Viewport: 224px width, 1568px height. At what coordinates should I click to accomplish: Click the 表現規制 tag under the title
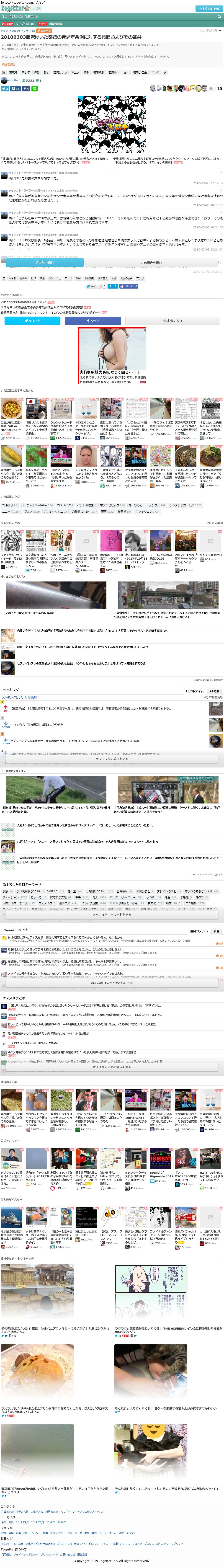[x=99, y=72]
